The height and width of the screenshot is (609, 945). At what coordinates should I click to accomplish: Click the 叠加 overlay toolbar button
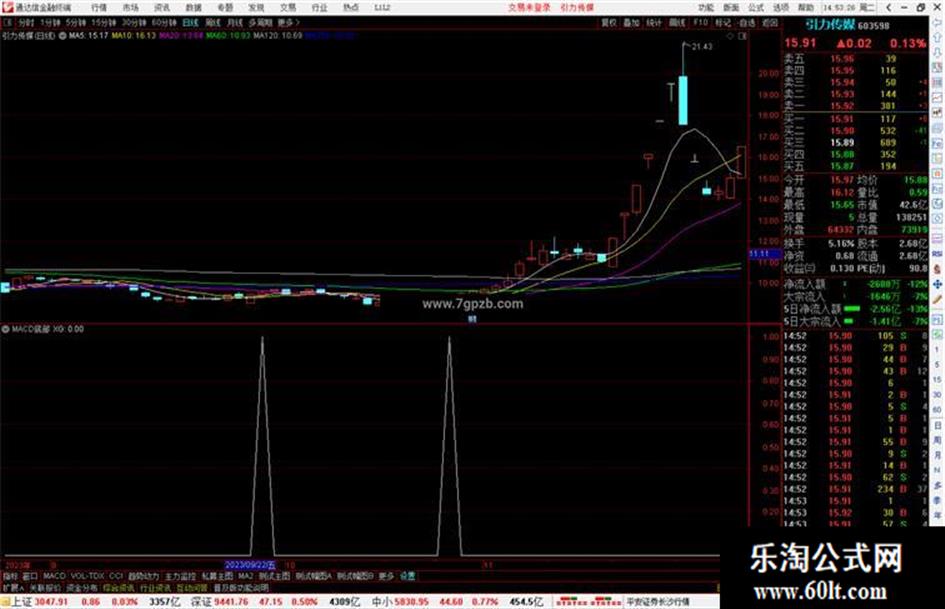pos(631,22)
